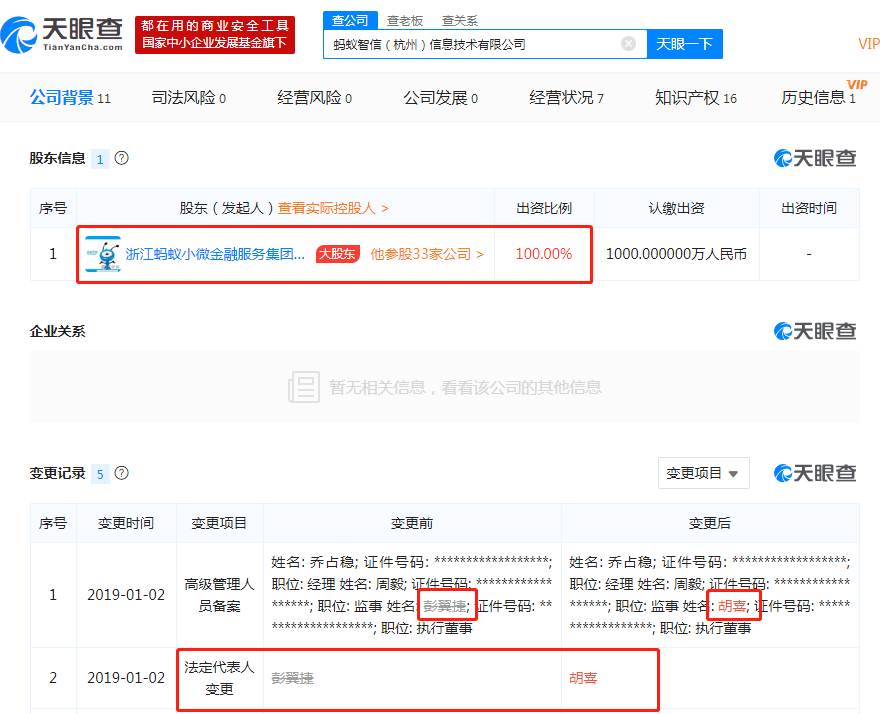Image resolution: width=880 pixels, height=714 pixels.
Task: Switch to the 查老板 search tab
Action: pos(405,20)
